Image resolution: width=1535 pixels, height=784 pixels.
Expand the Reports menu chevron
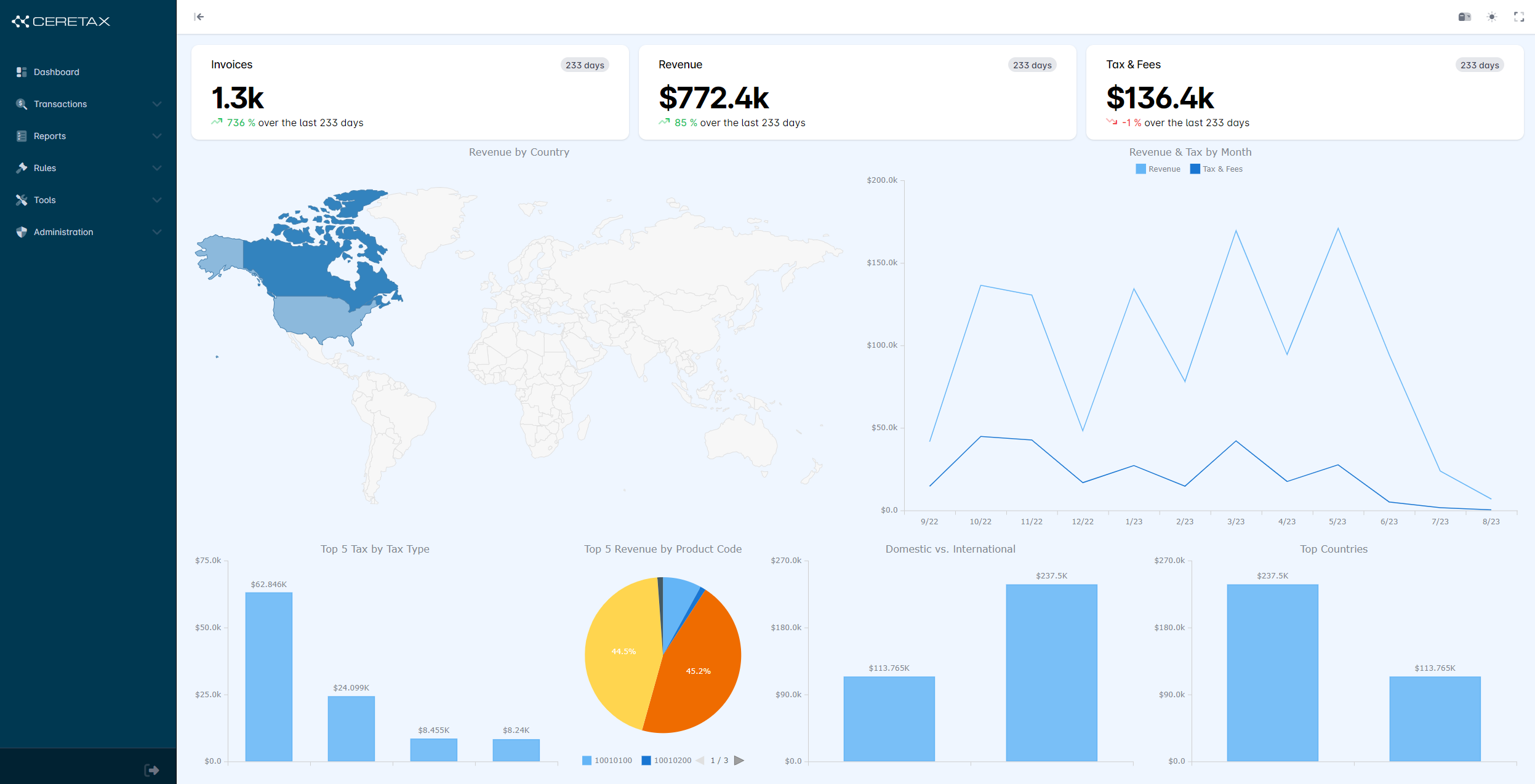(157, 136)
